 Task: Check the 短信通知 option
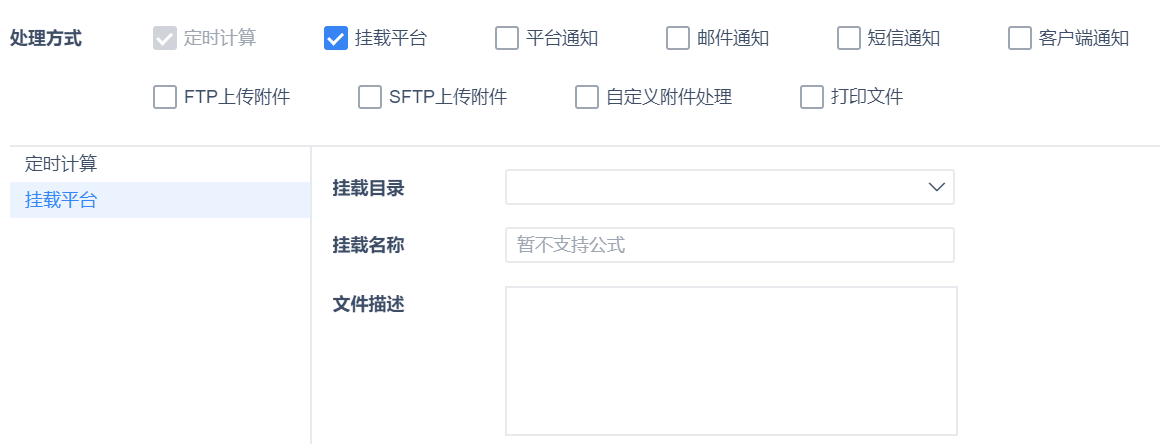849,39
